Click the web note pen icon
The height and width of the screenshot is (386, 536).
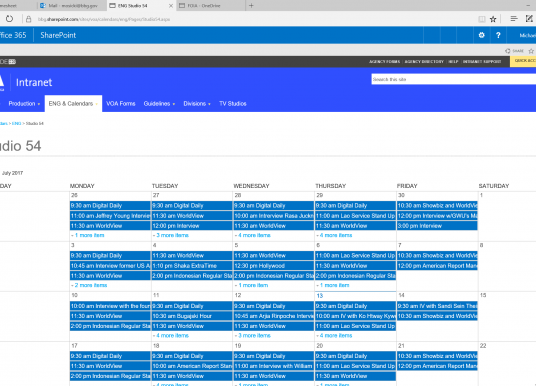[529, 19]
